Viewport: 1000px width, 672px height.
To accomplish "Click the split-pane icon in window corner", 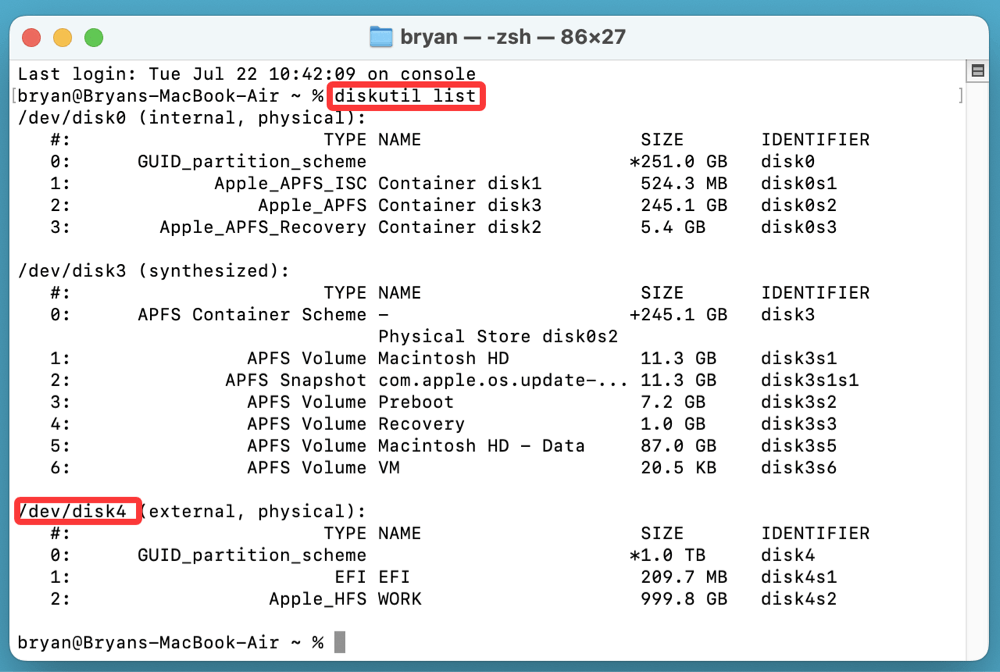I will pyautogui.click(x=978, y=71).
